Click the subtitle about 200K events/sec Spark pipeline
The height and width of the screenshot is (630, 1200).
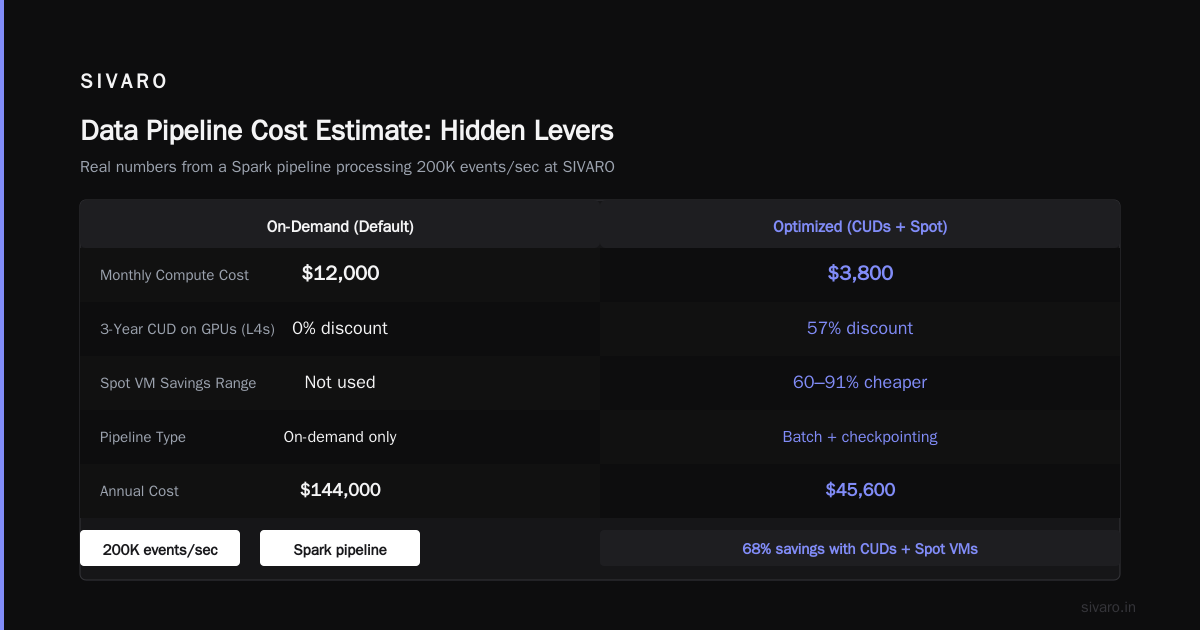tap(347, 167)
